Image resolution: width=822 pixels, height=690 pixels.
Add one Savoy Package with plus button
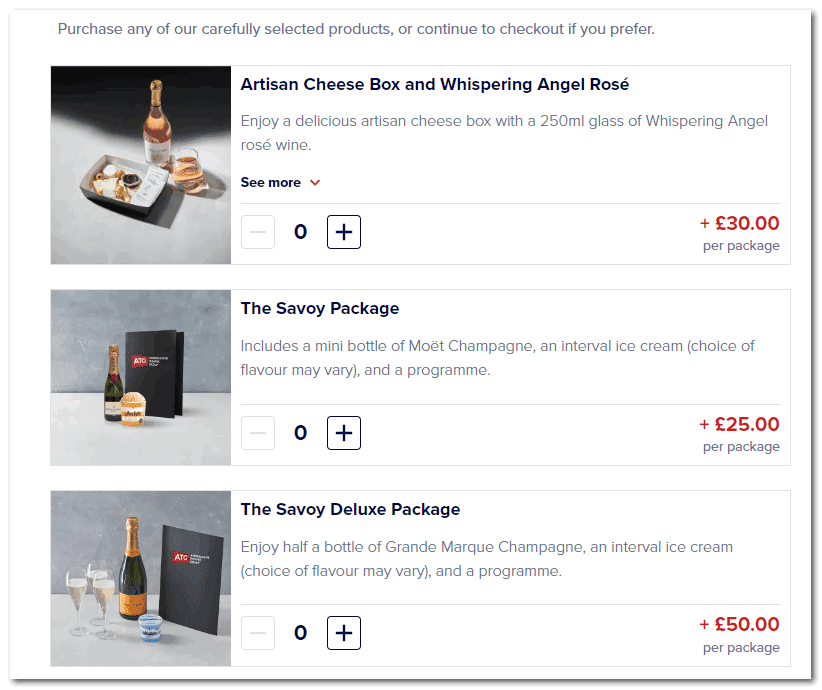pyautogui.click(x=344, y=433)
